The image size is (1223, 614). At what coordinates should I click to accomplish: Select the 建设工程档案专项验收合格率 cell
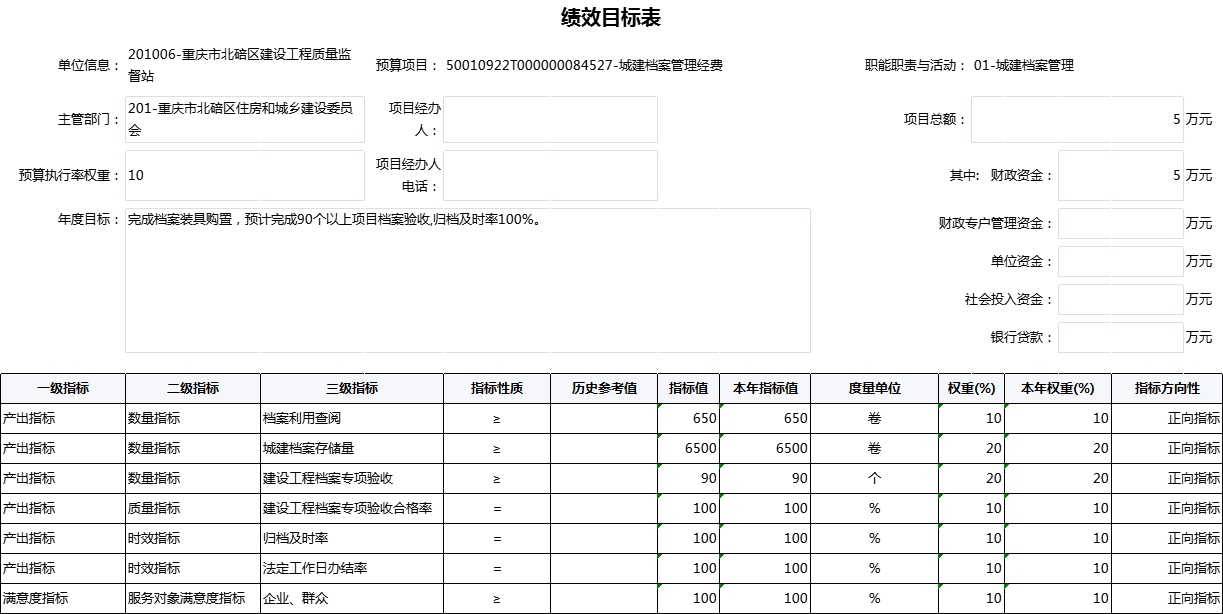(352, 508)
